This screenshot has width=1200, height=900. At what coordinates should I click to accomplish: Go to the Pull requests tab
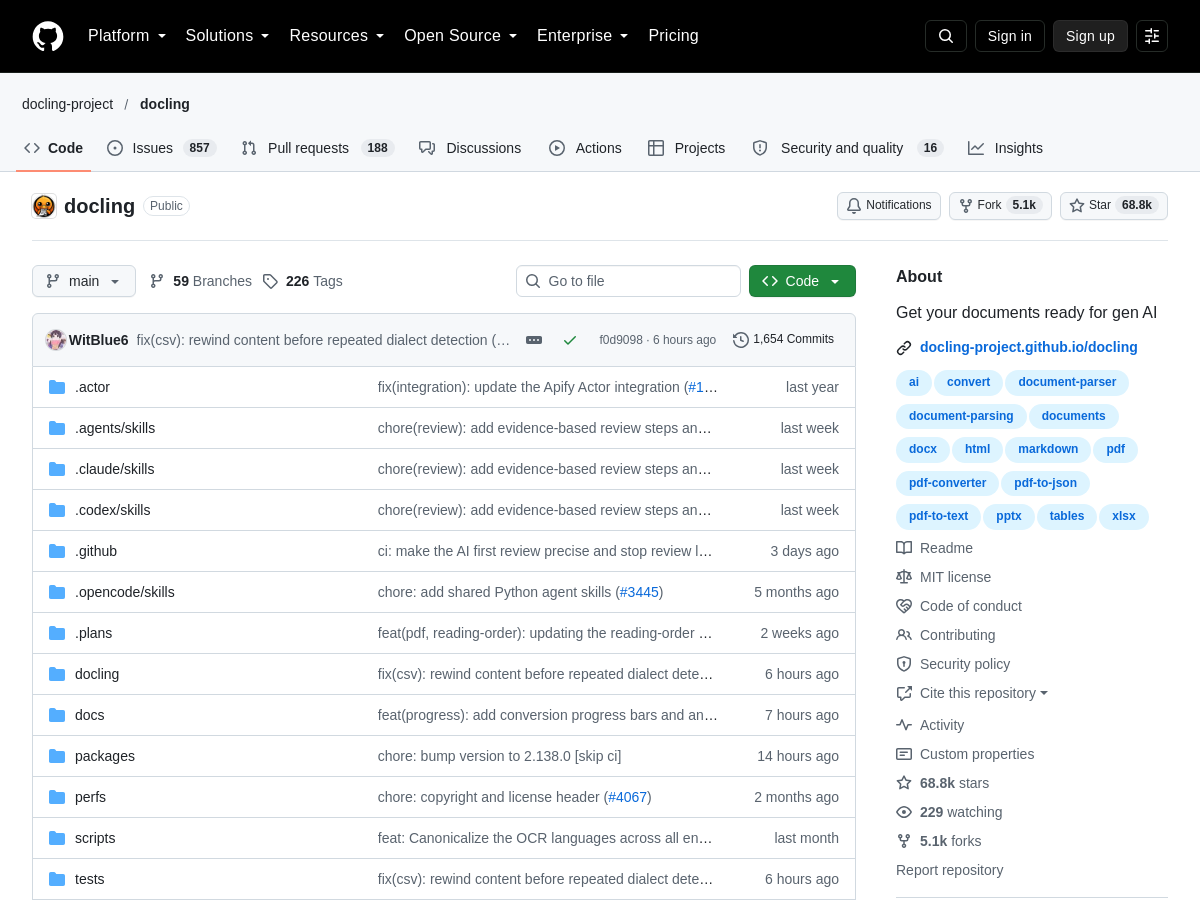[x=318, y=148]
